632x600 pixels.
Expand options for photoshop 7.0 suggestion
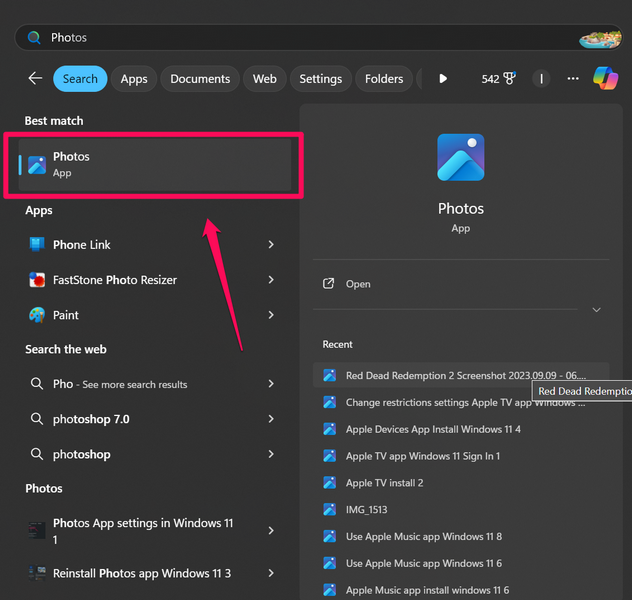(x=271, y=419)
